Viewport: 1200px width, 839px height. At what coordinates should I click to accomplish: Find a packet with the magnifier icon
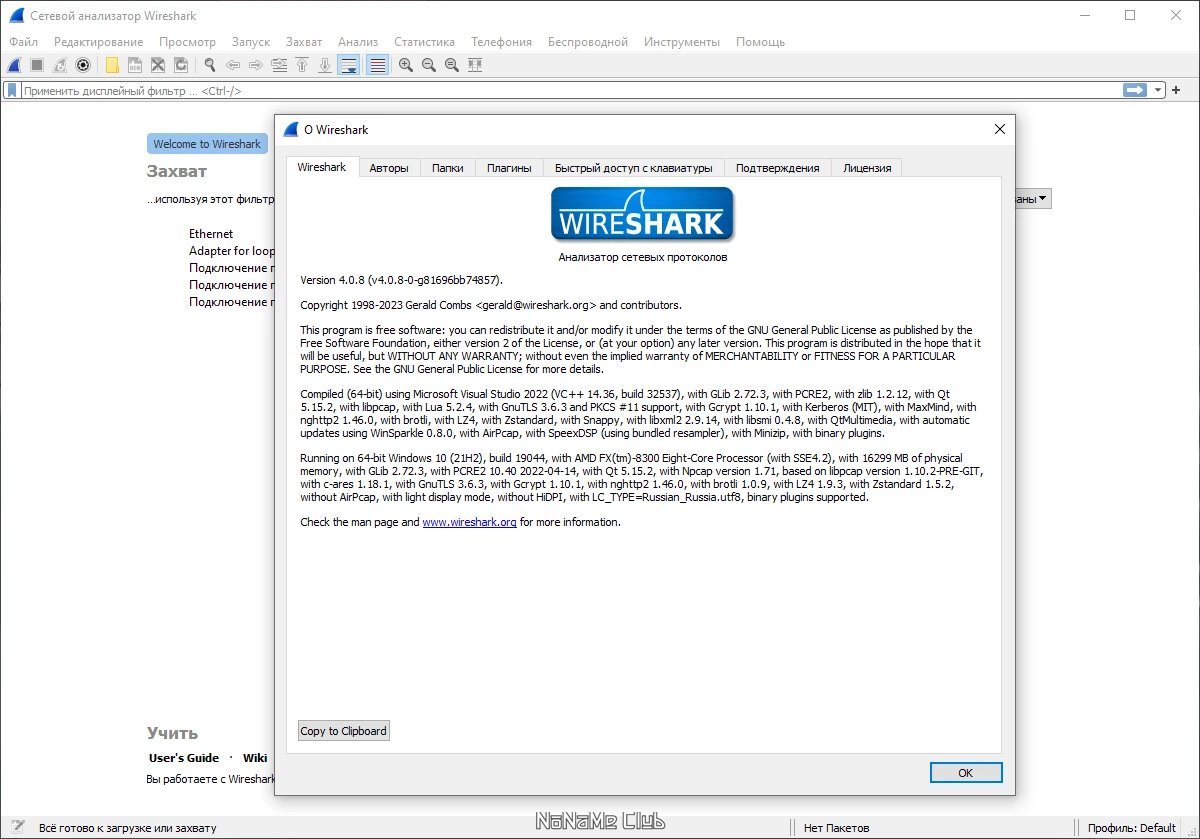point(210,65)
